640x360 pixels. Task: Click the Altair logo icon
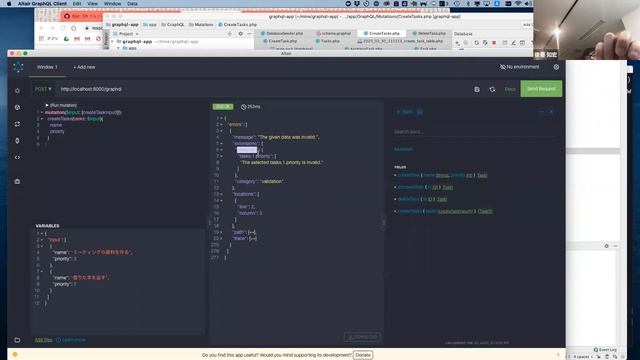tap(18, 67)
